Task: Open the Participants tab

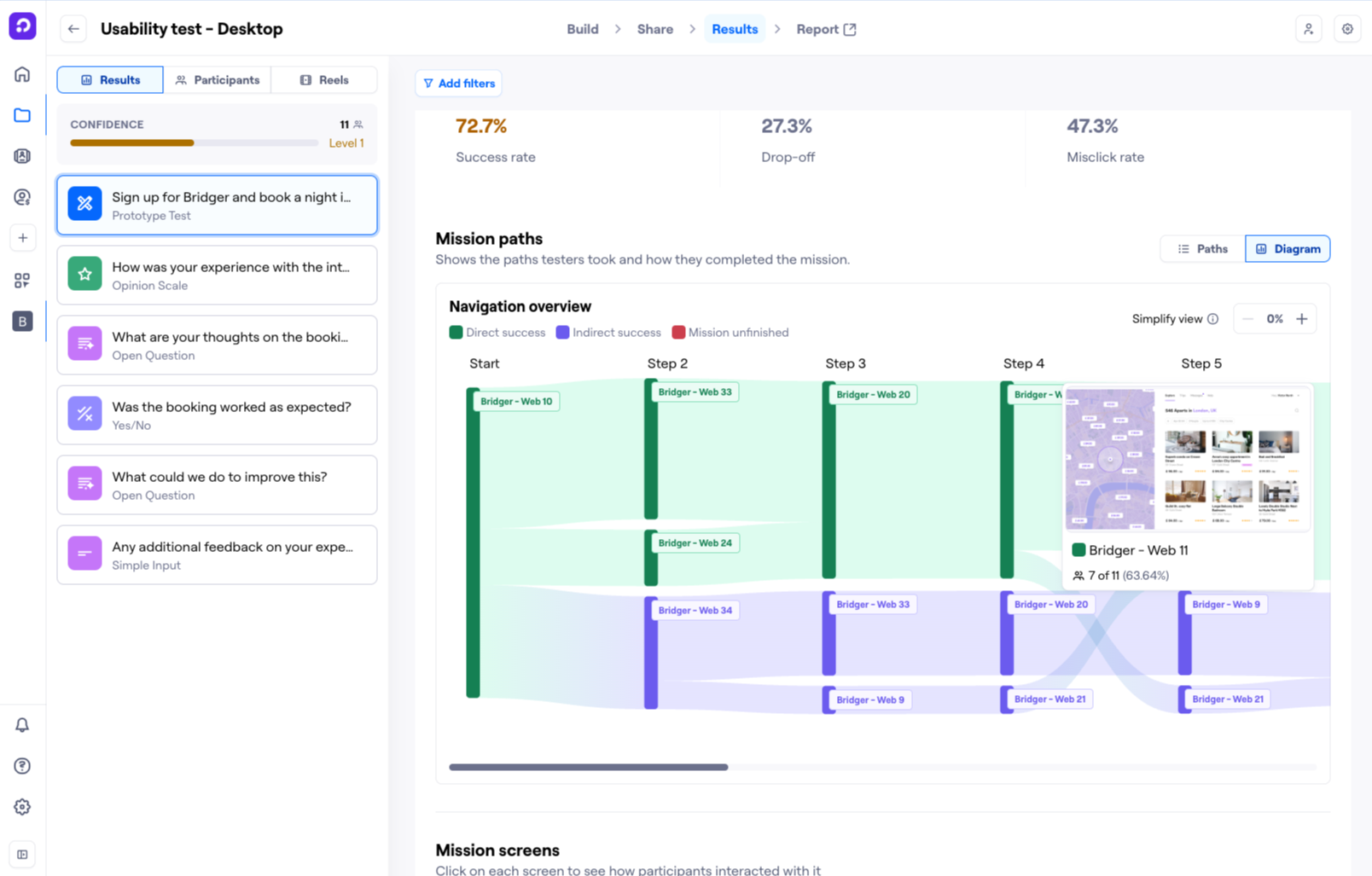Action: click(218, 80)
